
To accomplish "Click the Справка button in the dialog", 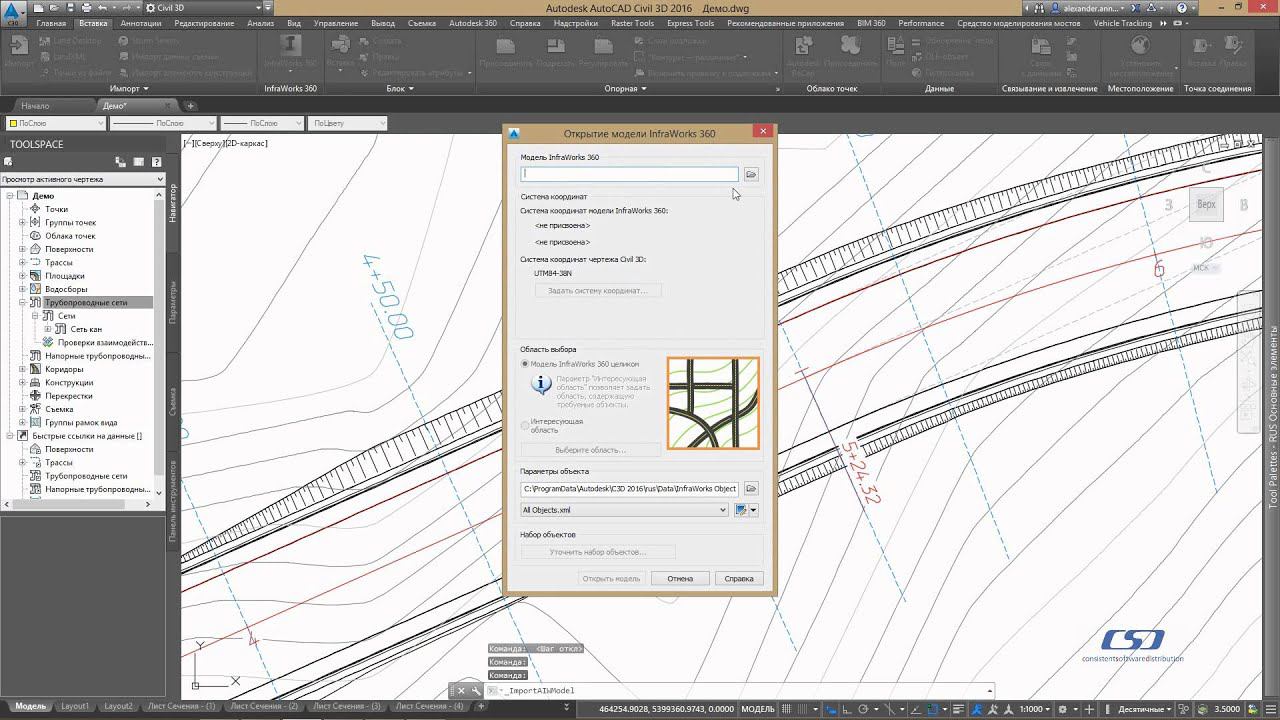I will coord(739,578).
